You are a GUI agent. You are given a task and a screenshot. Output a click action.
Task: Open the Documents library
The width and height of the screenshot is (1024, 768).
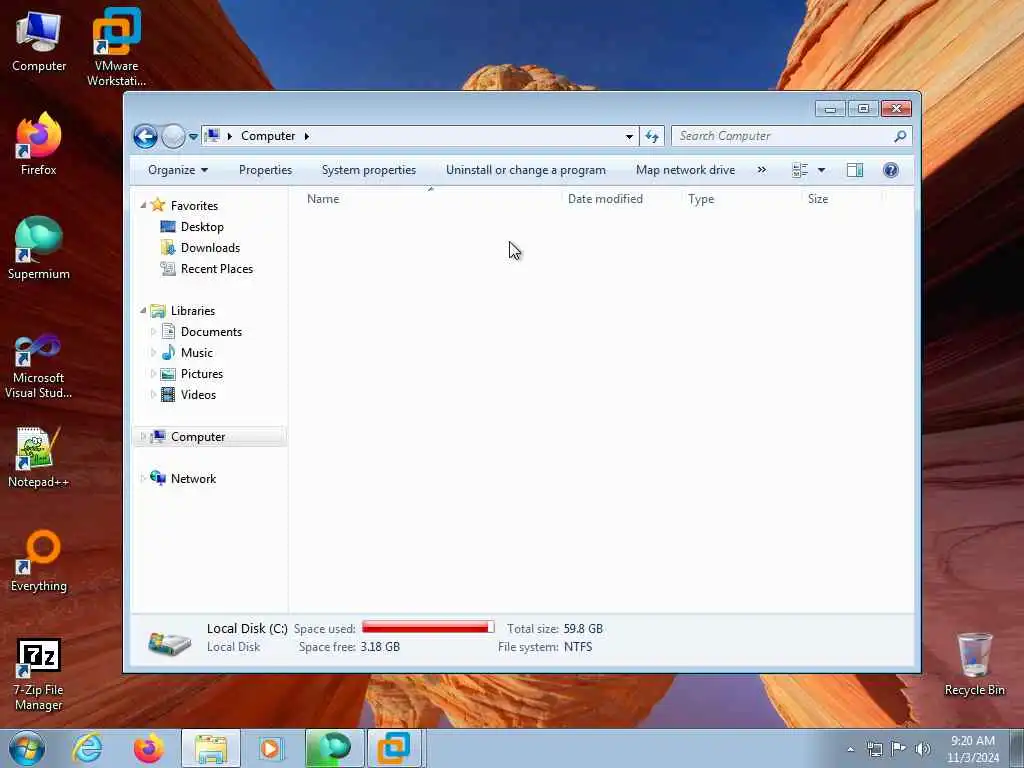pos(211,332)
